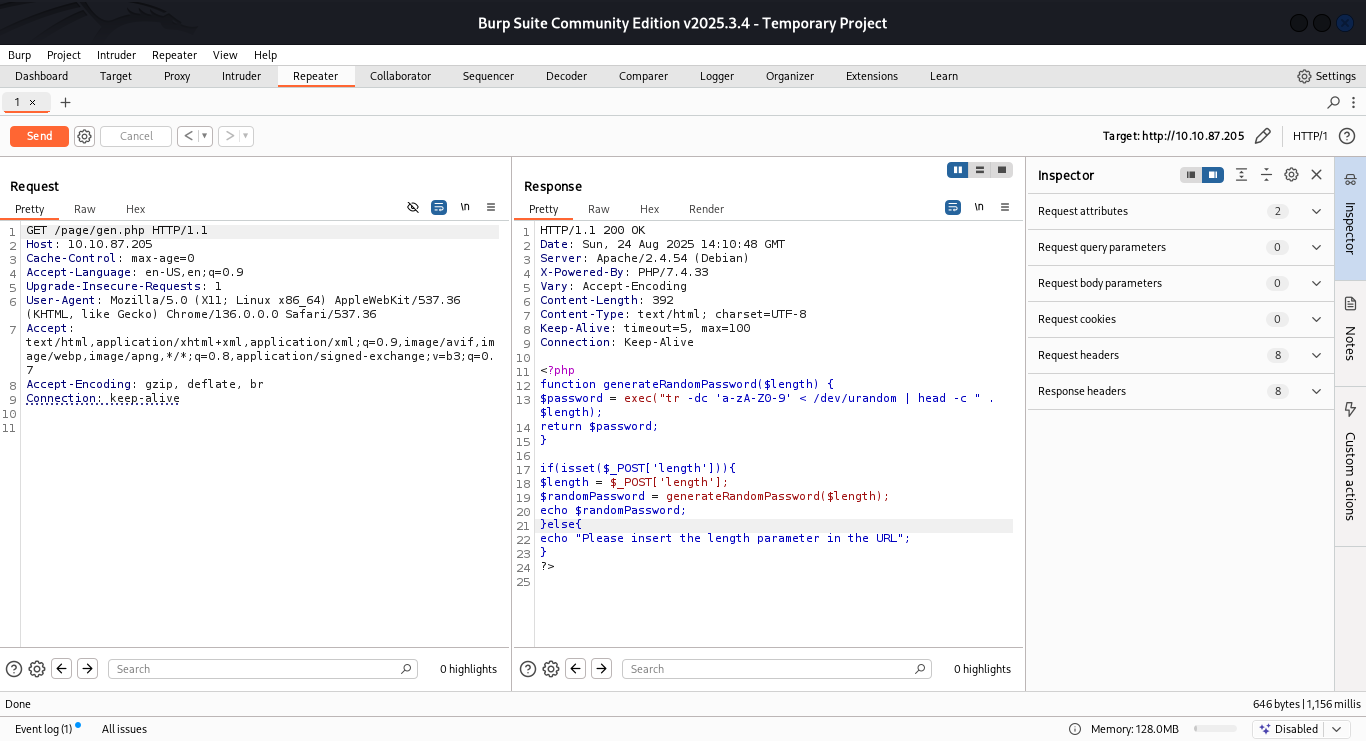Toggle hidden characters eye icon in Request

point(413,208)
